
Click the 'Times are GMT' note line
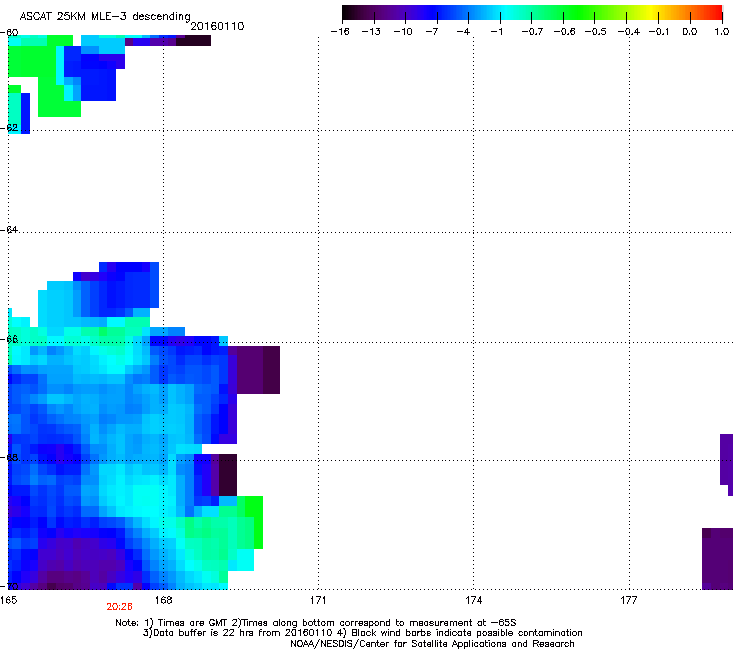[x=316, y=623]
